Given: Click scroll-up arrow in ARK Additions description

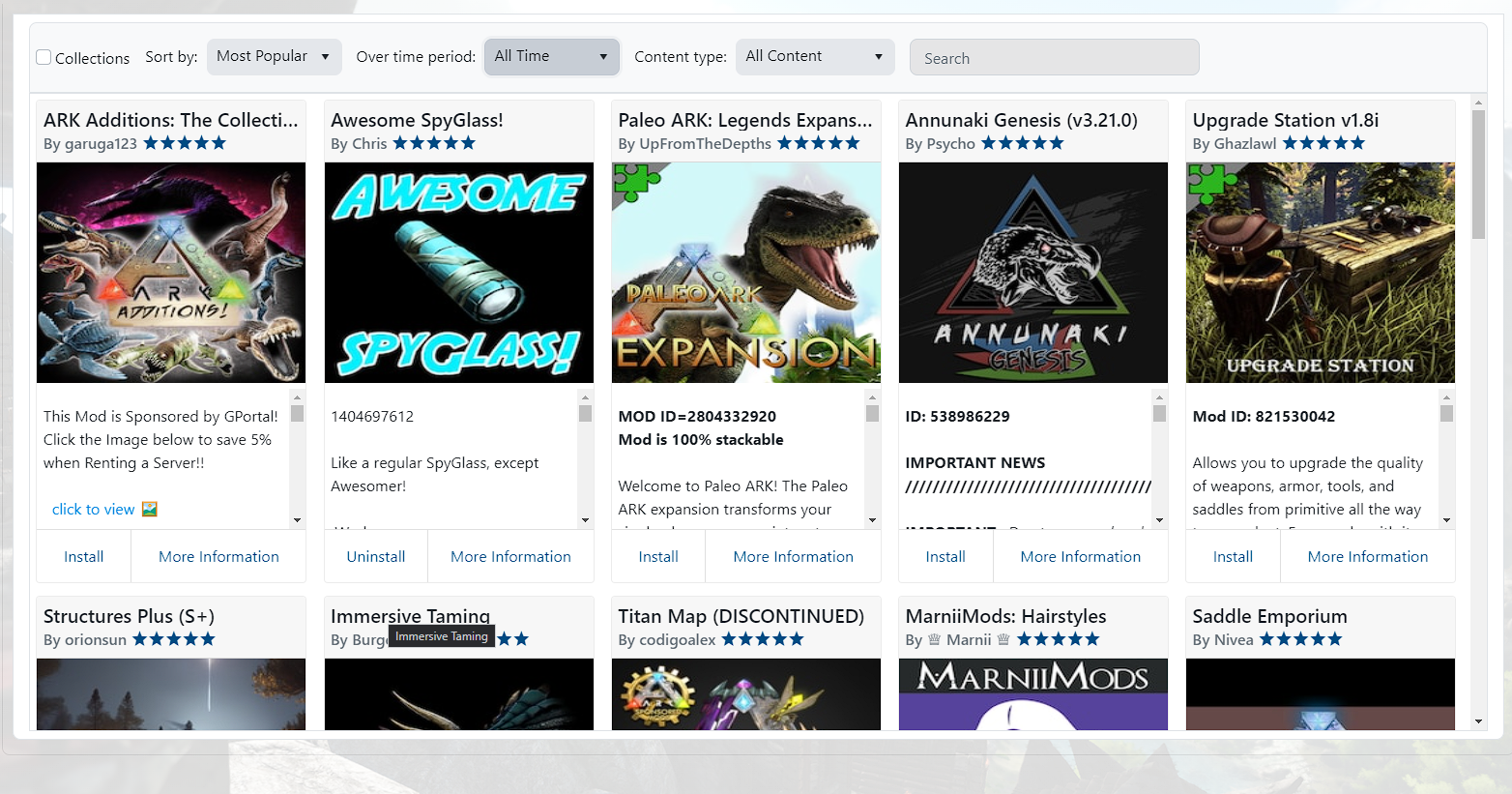Looking at the screenshot, I should pyautogui.click(x=297, y=397).
